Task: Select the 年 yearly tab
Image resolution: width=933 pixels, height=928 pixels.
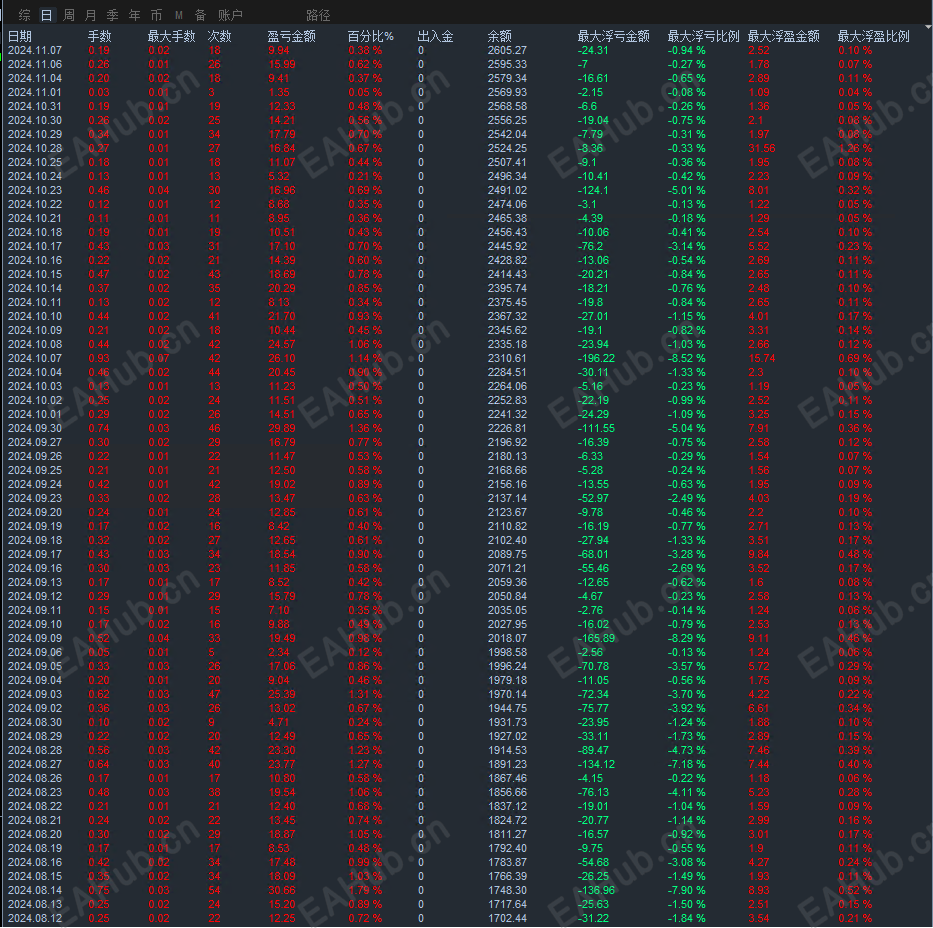Action: pos(134,15)
